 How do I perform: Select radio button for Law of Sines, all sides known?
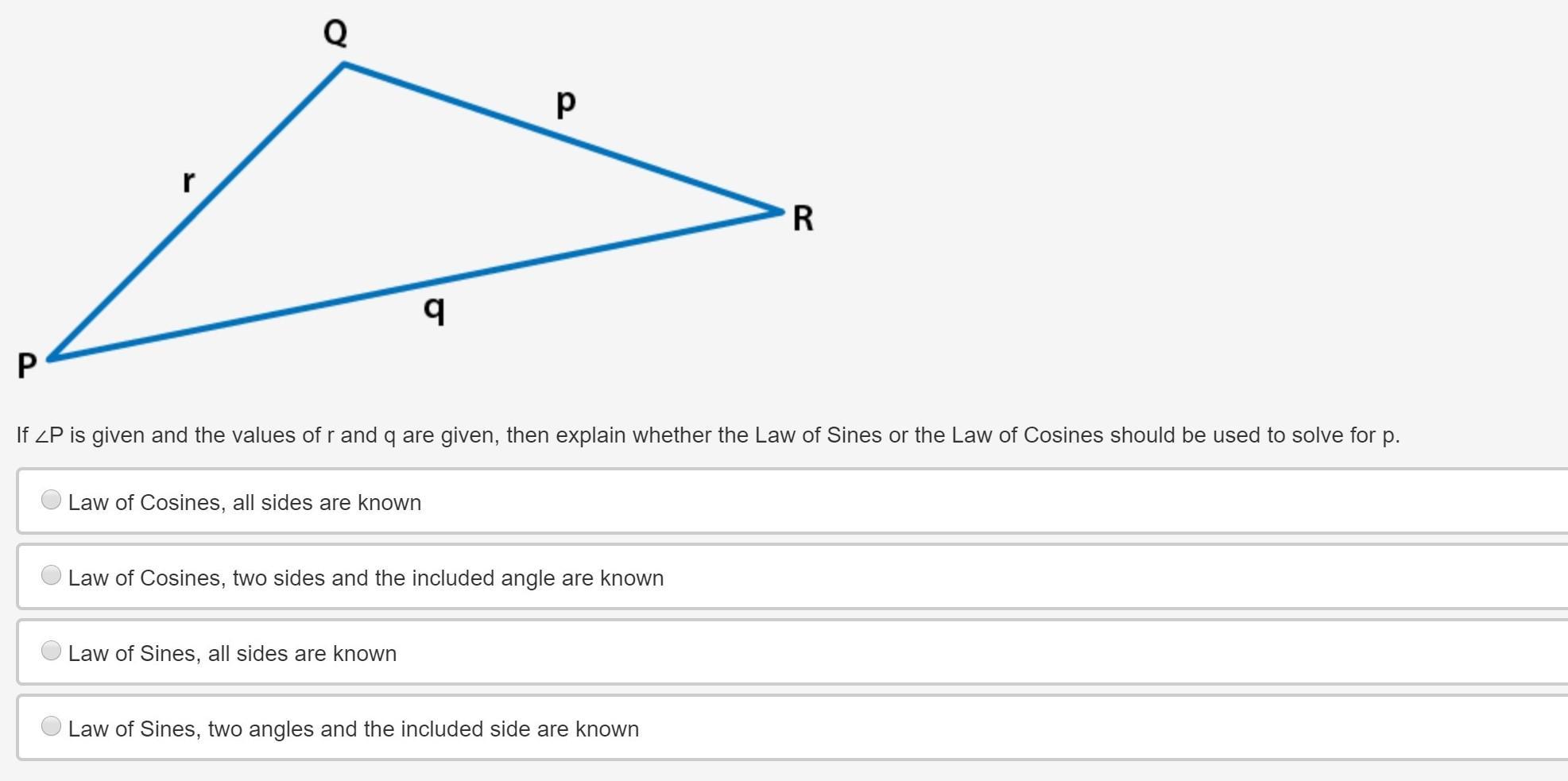click(51, 651)
